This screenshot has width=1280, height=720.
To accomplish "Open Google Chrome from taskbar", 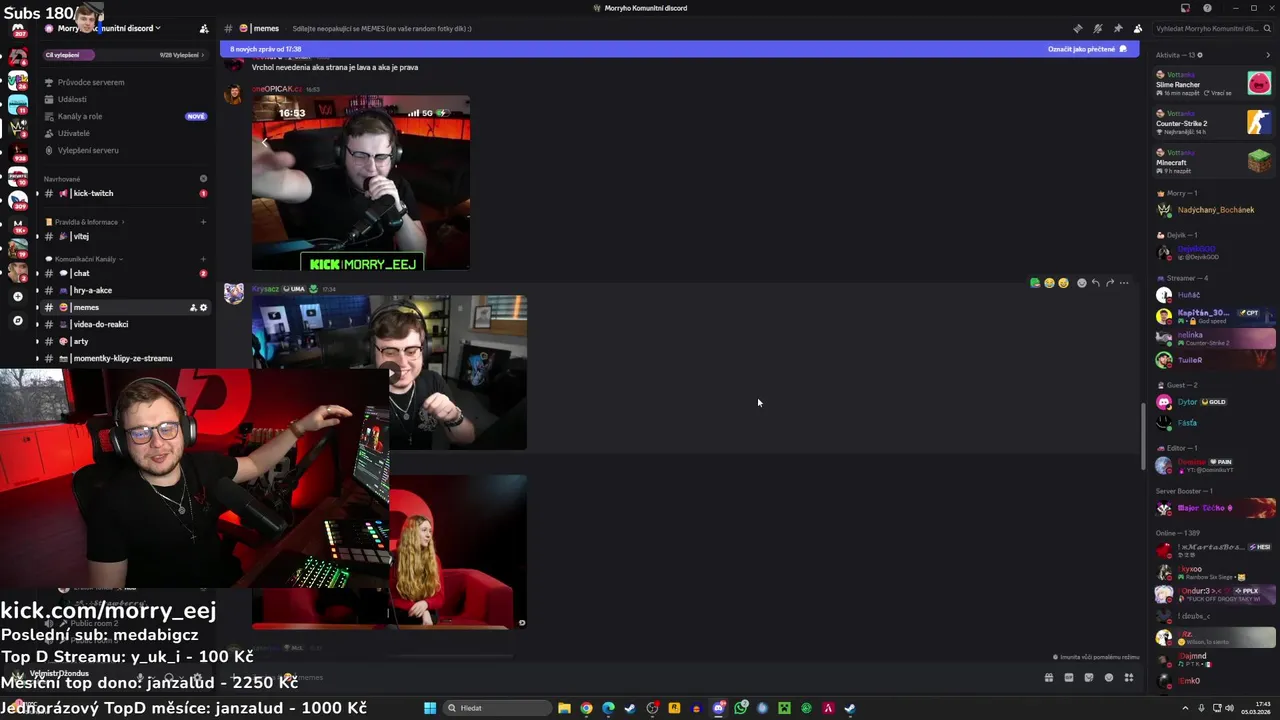I will point(586,708).
